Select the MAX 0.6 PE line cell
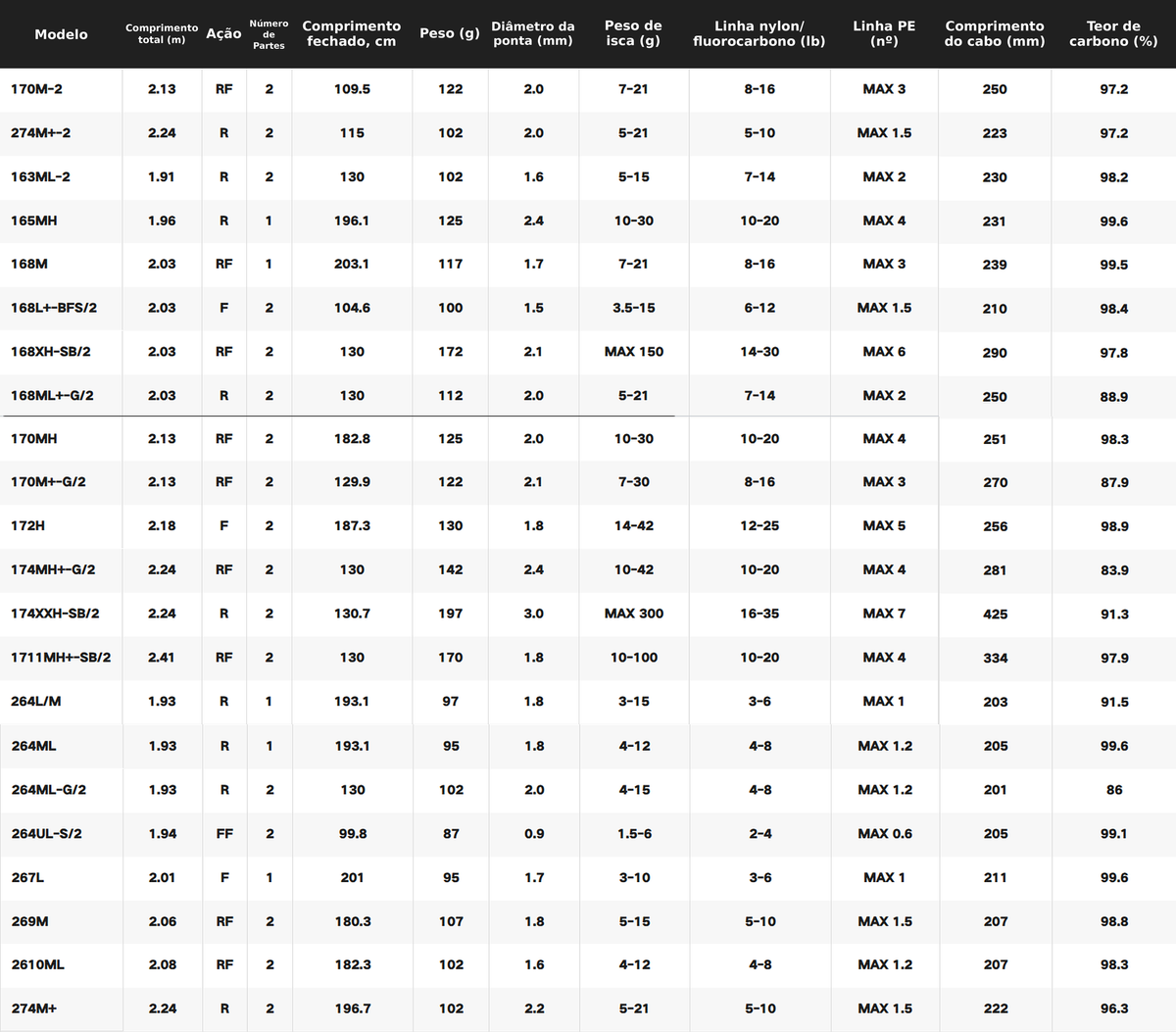Screen dimensions: 1176x1032 tap(885, 834)
